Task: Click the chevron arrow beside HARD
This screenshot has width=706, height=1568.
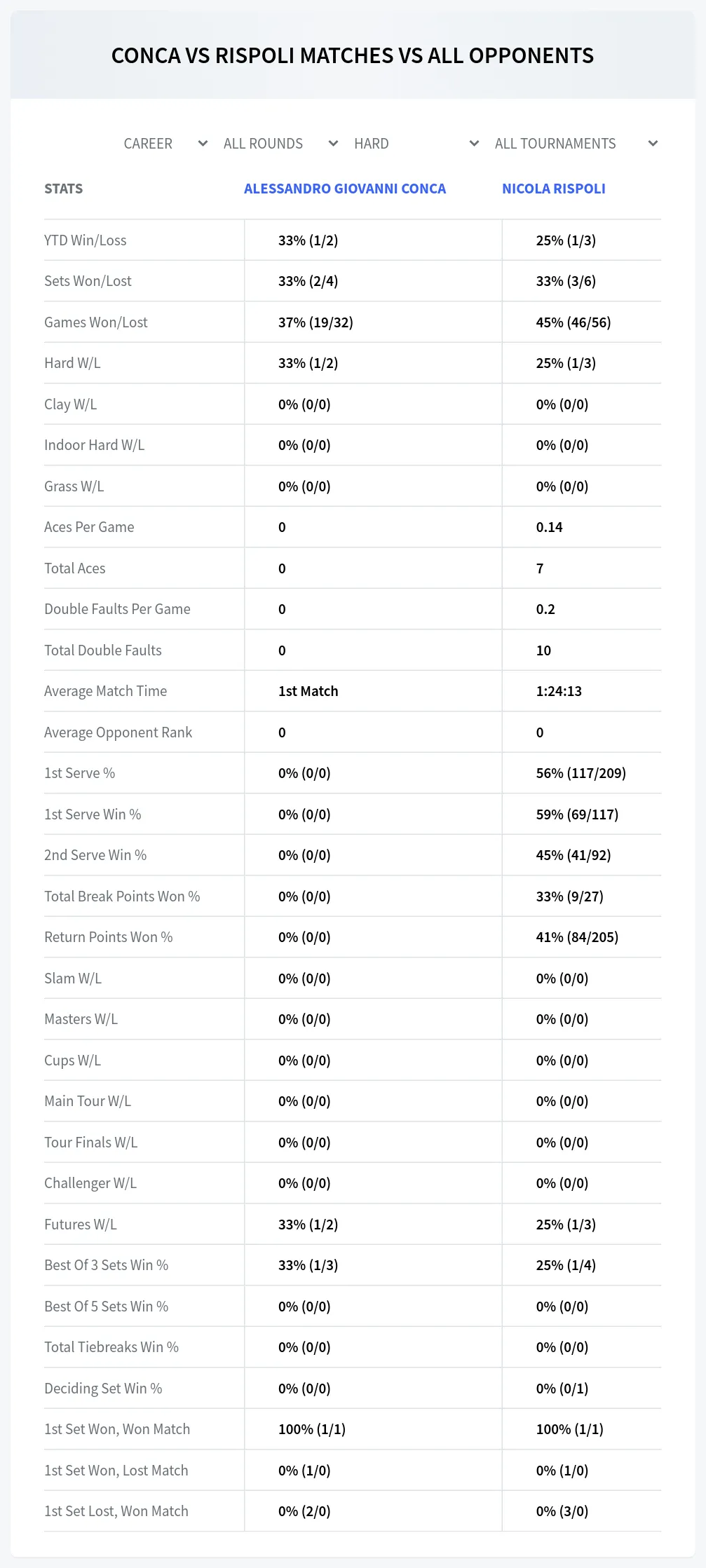Action: click(x=474, y=144)
